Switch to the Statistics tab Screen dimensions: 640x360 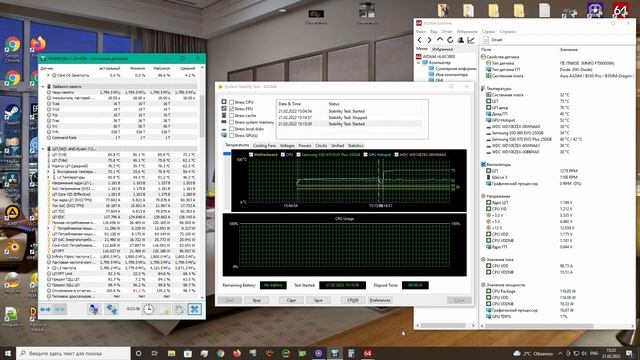[x=355, y=145]
